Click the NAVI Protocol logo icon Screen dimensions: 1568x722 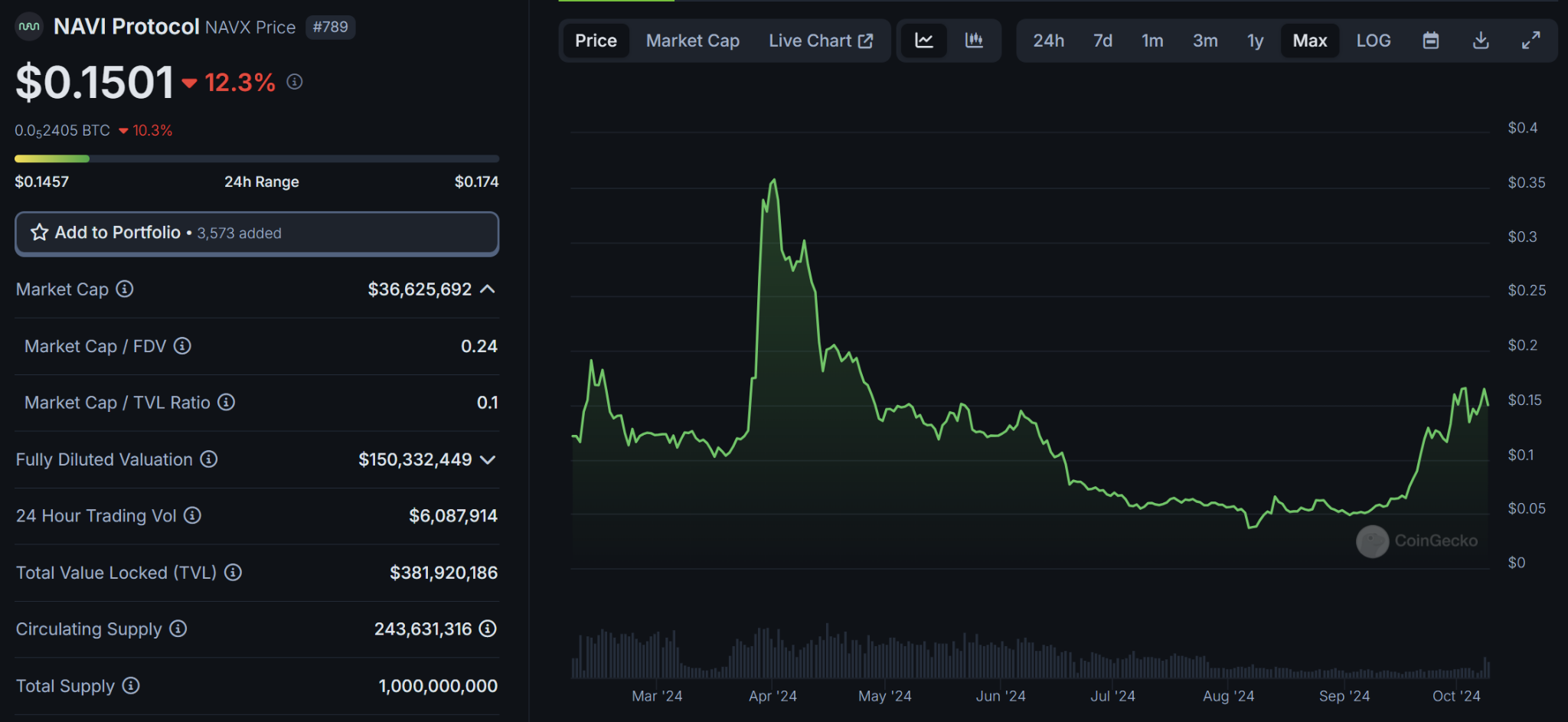click(29, 27)
